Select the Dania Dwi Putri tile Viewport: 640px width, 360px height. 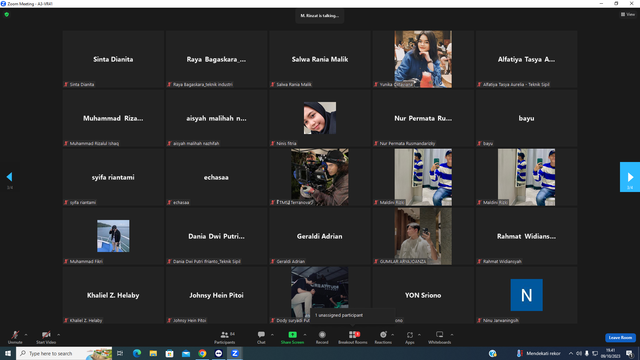pyautogui.click(x=216, y=236)
